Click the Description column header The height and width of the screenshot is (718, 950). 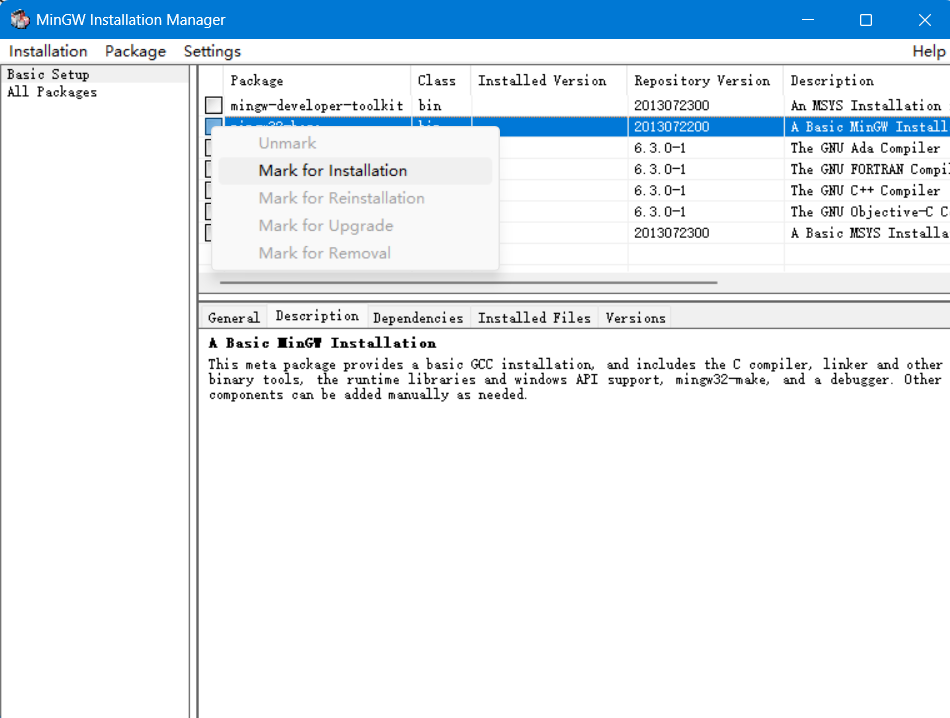(x=867, y=81)
